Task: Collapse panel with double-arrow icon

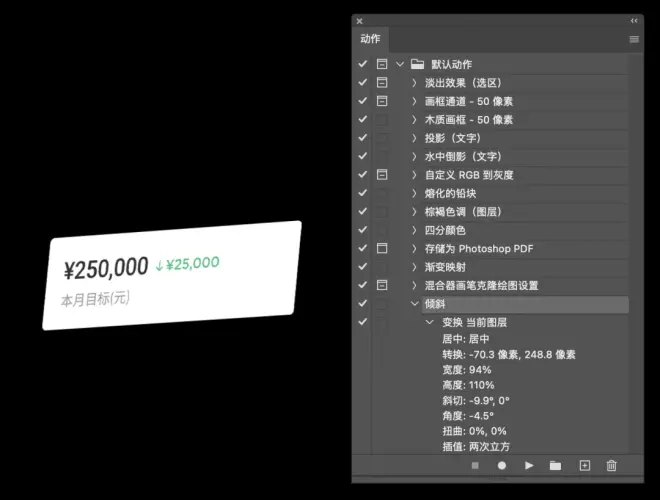Action: [634, 21]
